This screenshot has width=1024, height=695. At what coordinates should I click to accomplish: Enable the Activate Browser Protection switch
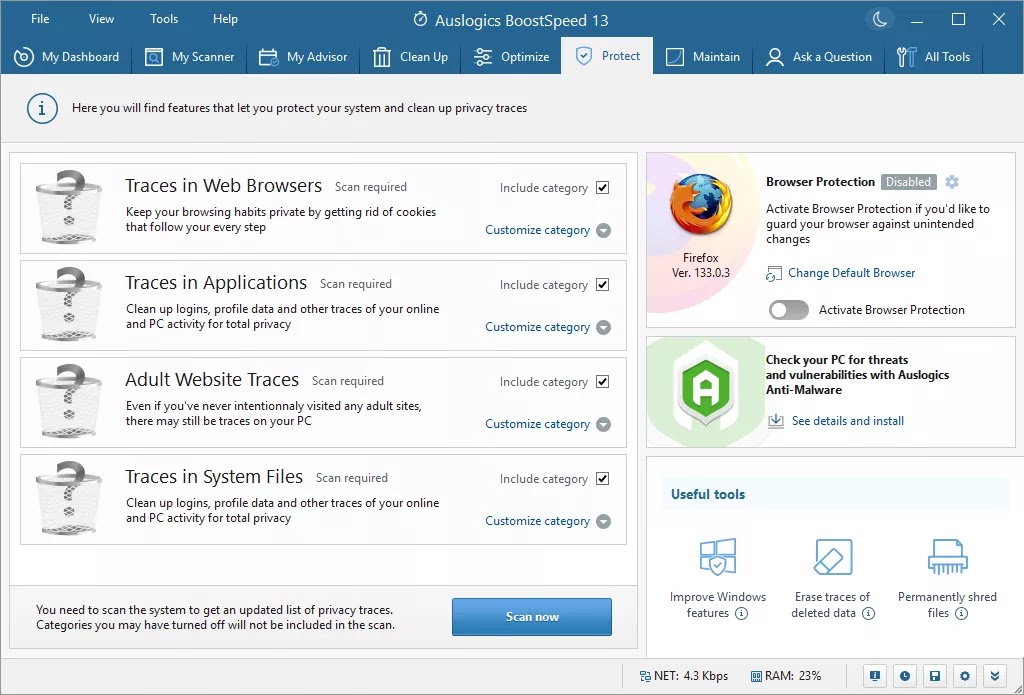click(x=788, y=310)
